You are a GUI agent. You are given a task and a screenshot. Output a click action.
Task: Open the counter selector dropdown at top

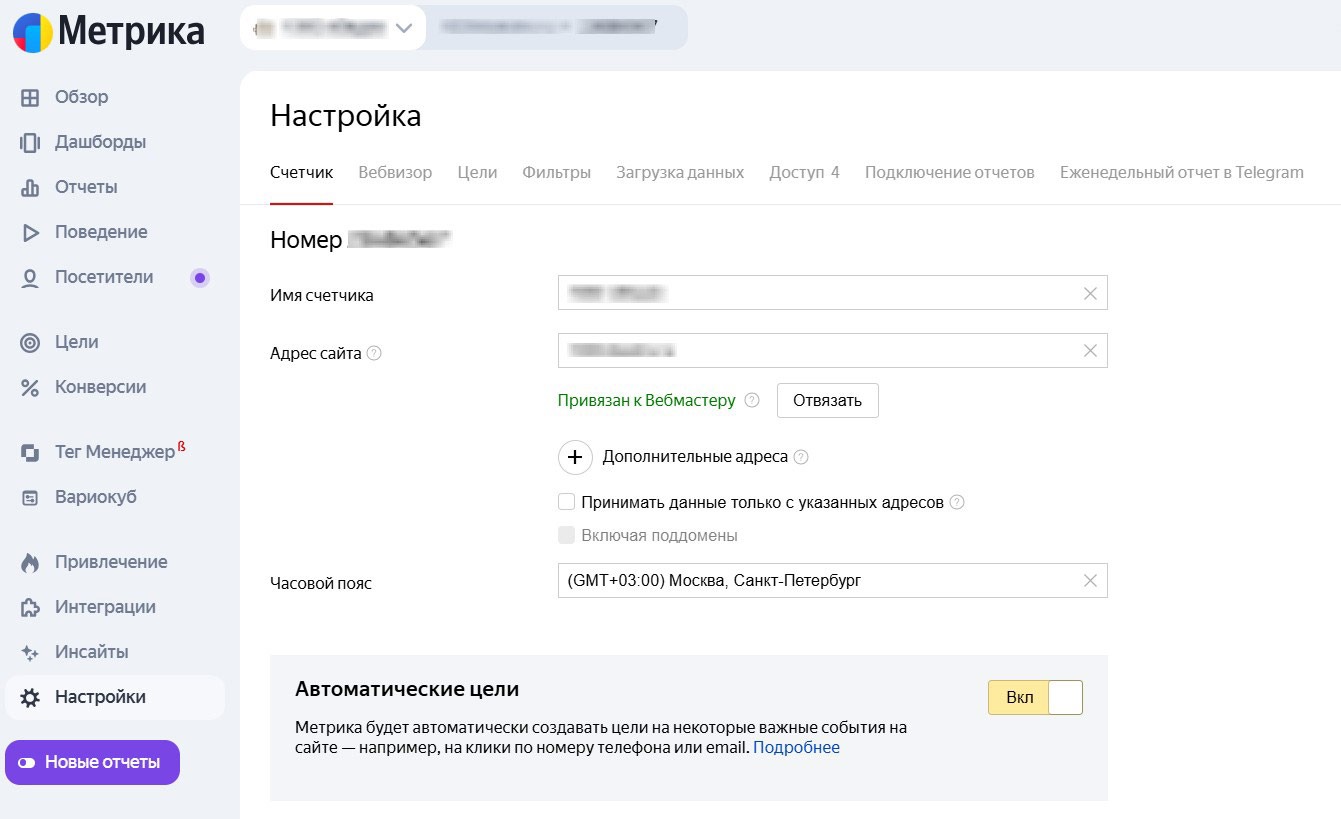coord(404,27)
